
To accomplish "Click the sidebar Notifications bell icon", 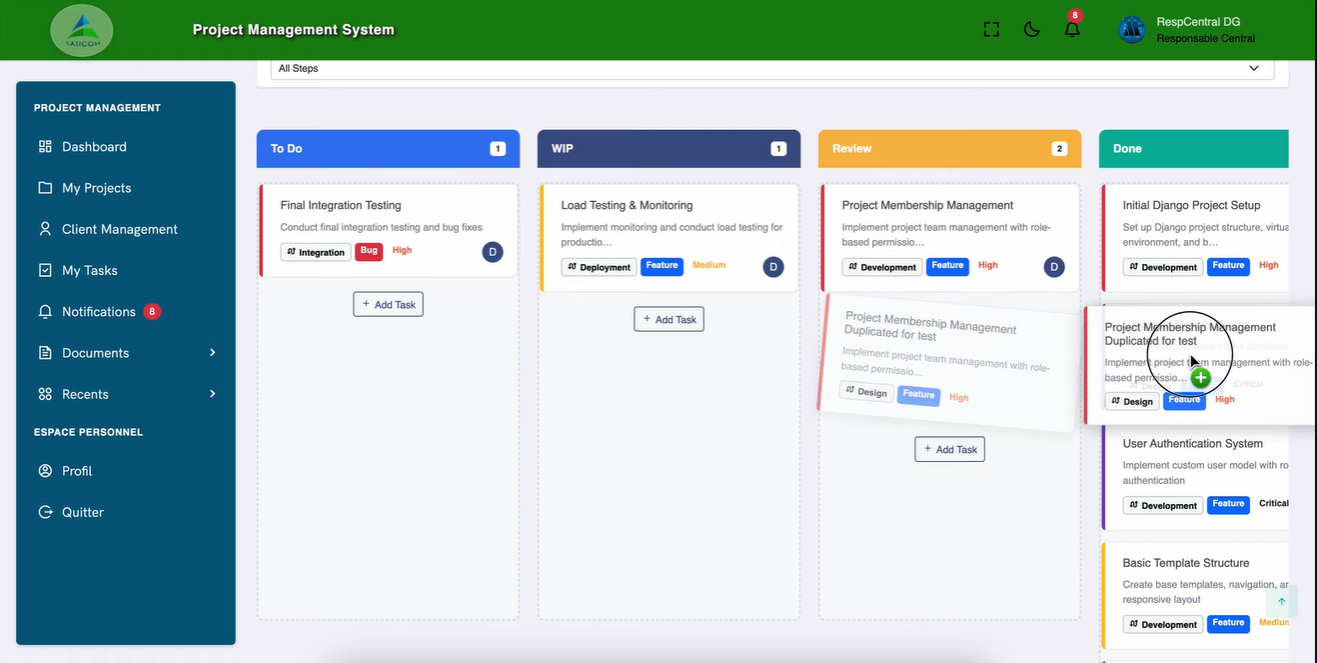I will click(x=45, y=312).
